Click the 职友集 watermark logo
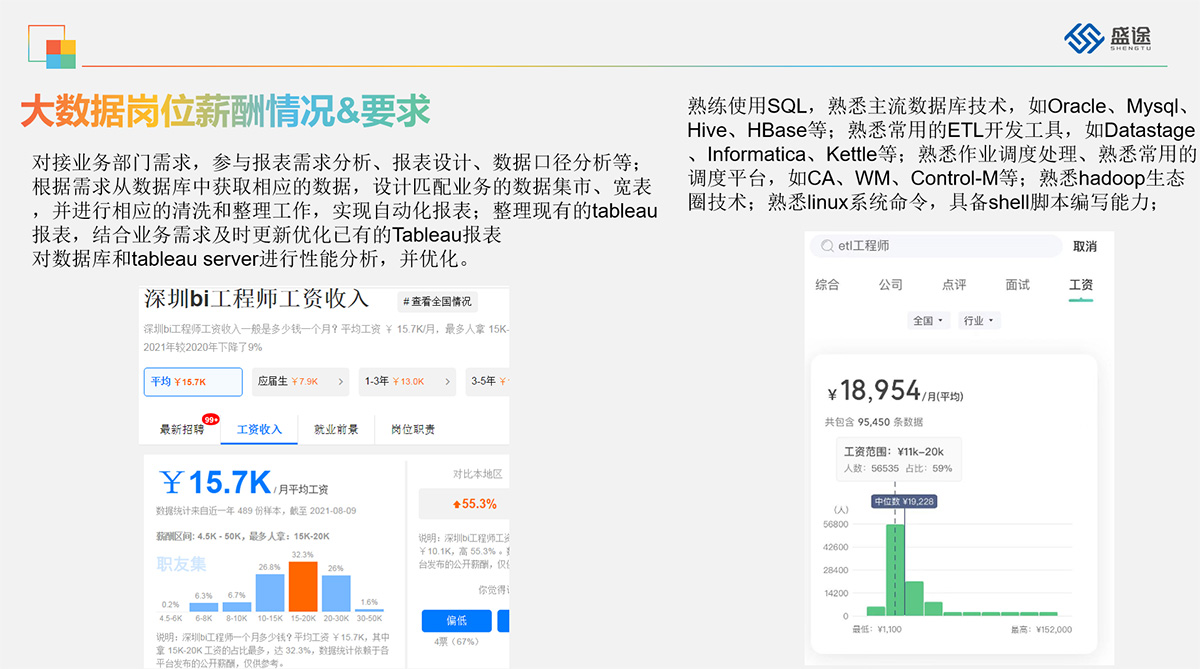The width and height of the screenshot is (1200, 669). tap(181, 564)
